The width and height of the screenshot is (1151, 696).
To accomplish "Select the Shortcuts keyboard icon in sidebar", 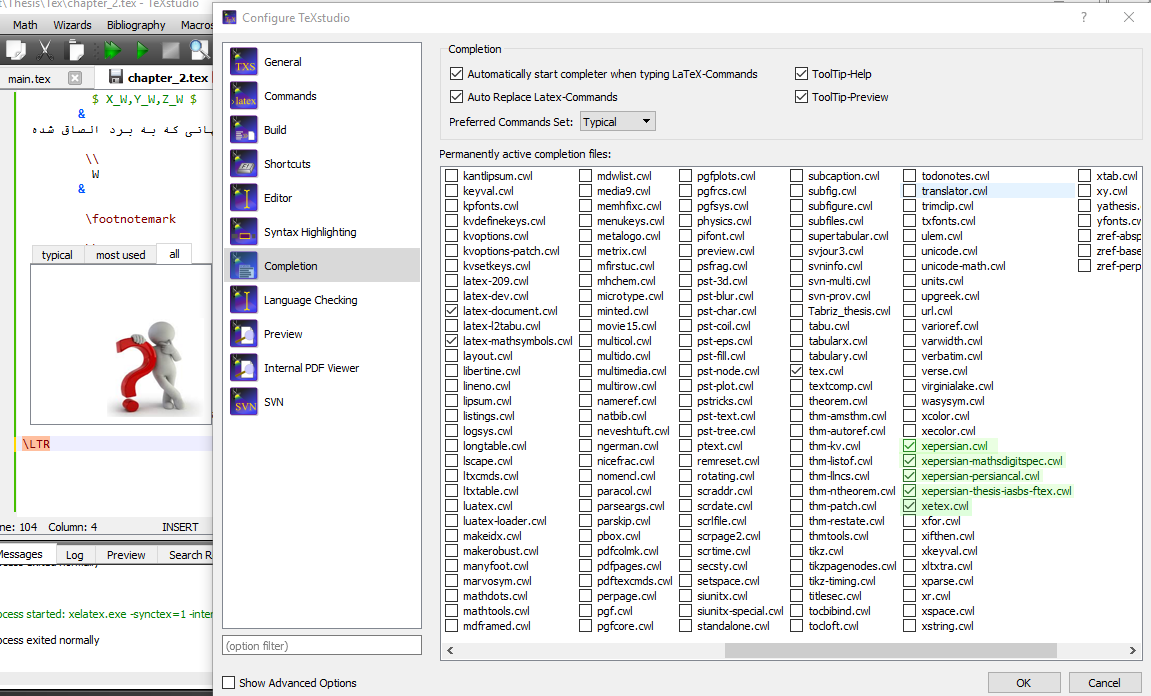I will point(244,164).
